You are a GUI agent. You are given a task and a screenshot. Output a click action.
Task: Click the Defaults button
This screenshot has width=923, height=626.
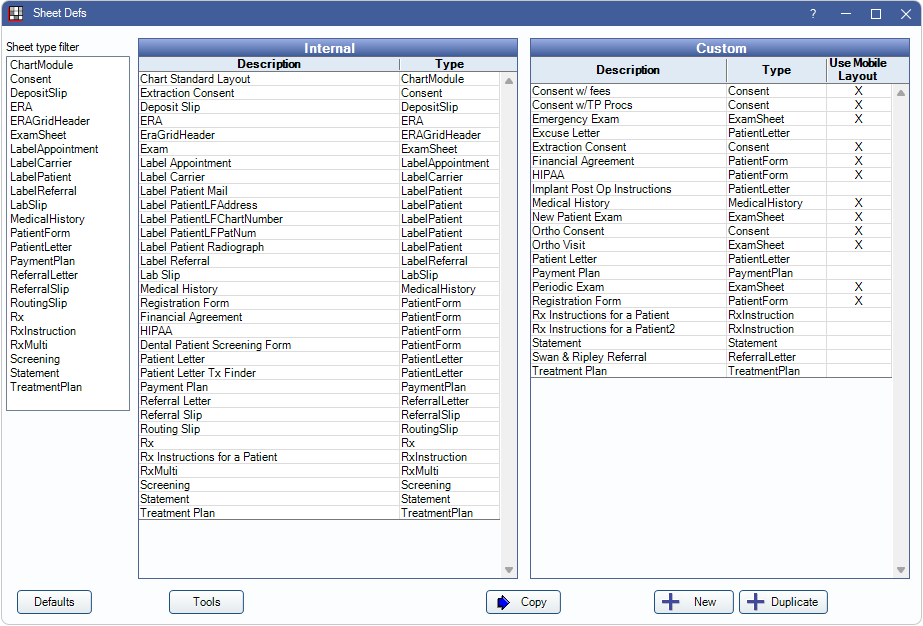point(54,602)
